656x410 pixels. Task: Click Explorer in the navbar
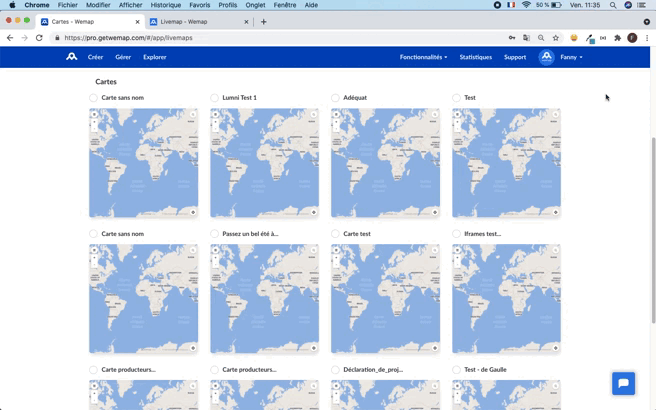tap(155, 57)
